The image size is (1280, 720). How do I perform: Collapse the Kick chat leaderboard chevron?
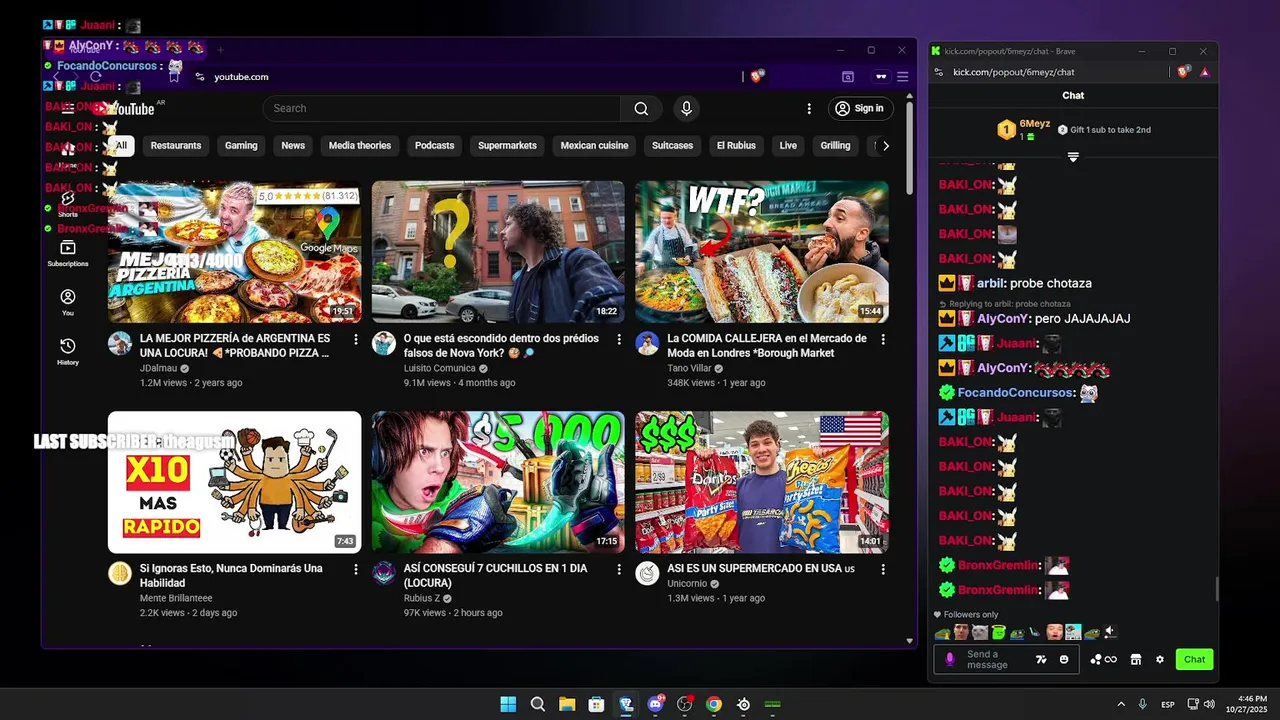click(x=1073, y=157)
